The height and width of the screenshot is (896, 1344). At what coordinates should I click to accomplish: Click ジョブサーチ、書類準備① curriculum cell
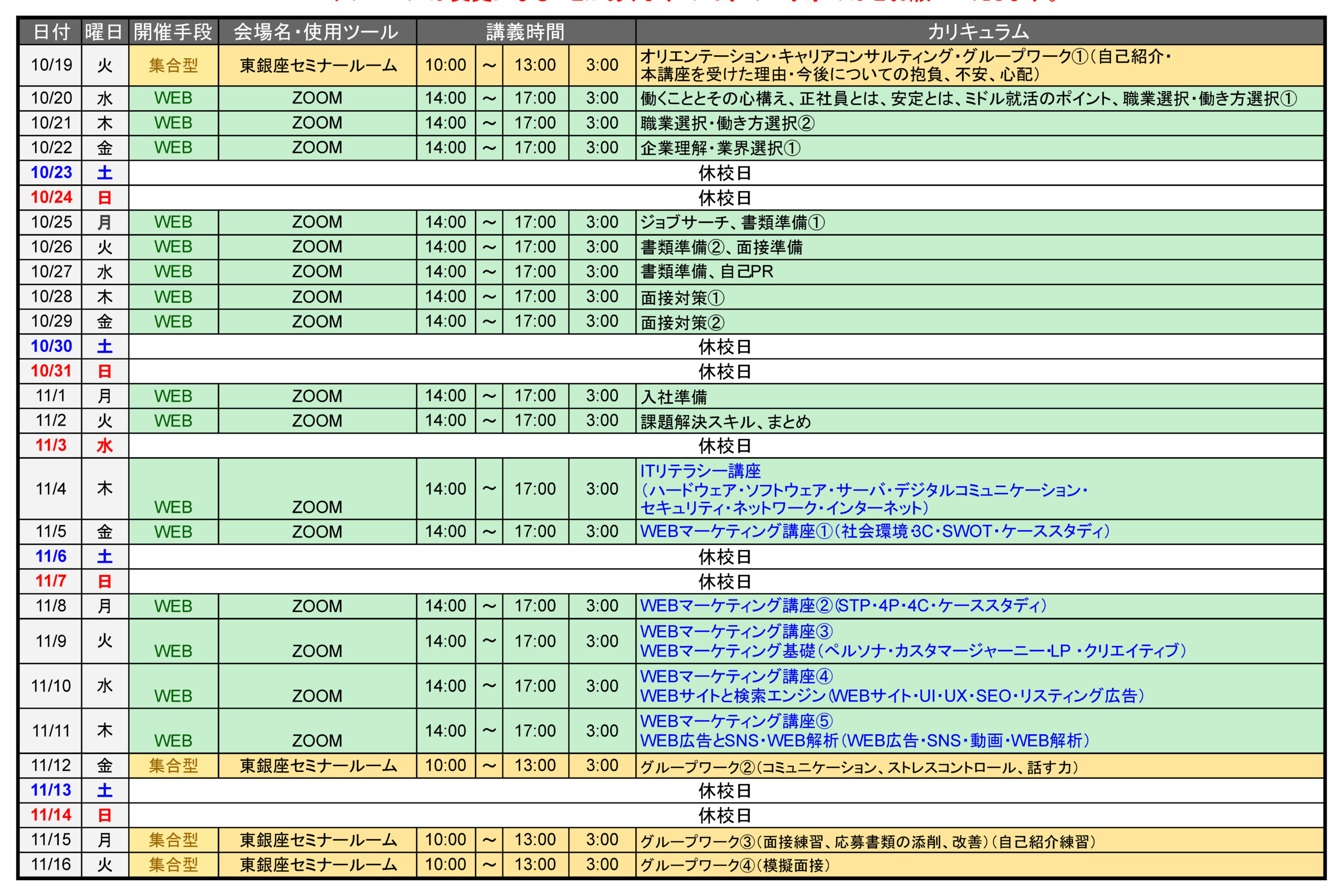tap(980, 222)
